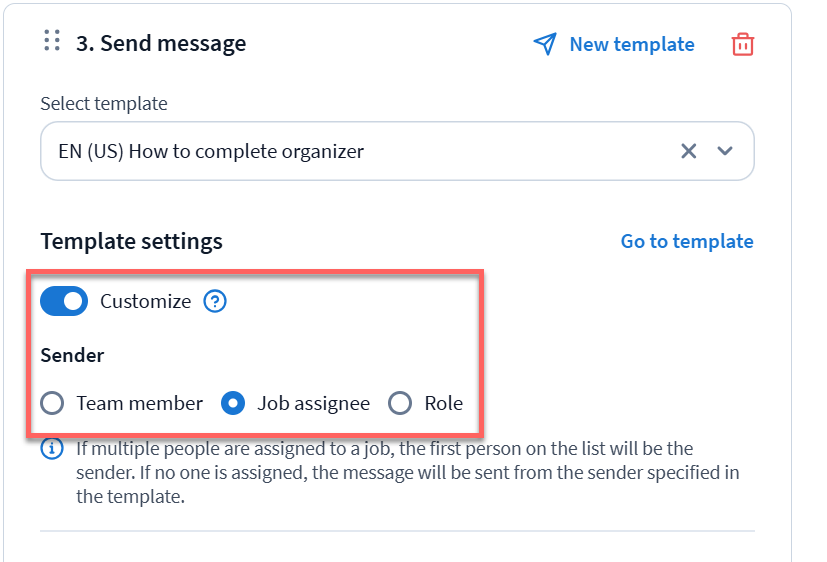Pick the Role sender radio button

point(400,403)
